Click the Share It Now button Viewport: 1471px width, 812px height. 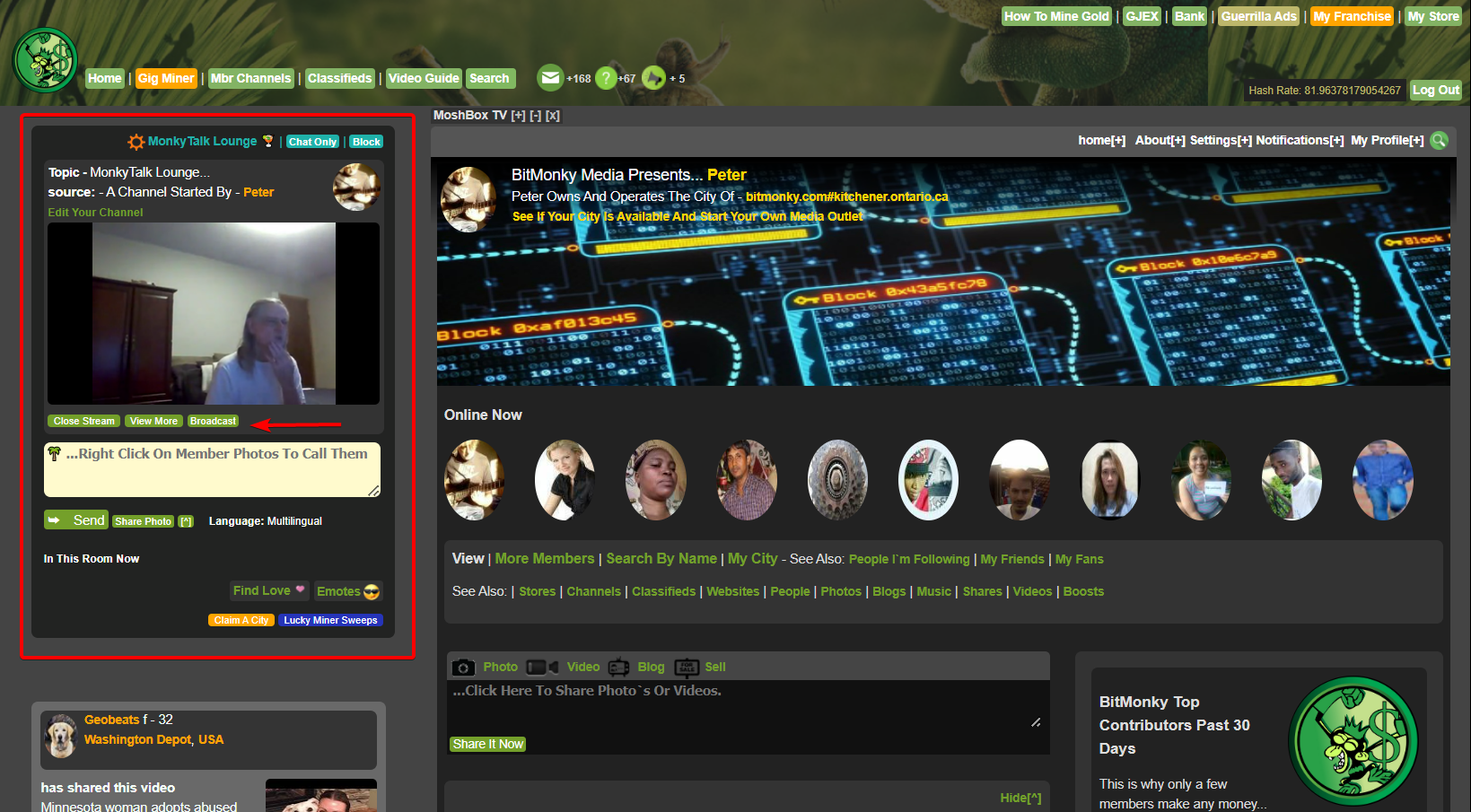(487, 744)
